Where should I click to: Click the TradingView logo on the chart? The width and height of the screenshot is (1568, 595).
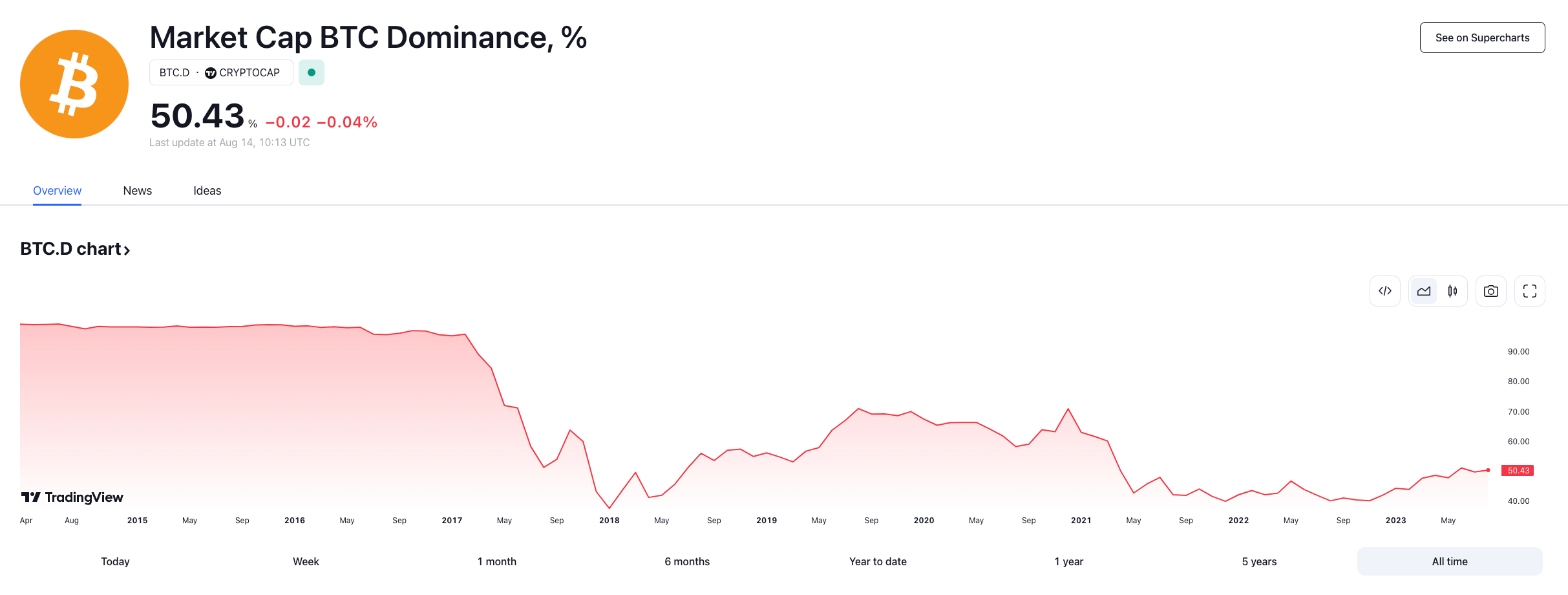(72, 497)
